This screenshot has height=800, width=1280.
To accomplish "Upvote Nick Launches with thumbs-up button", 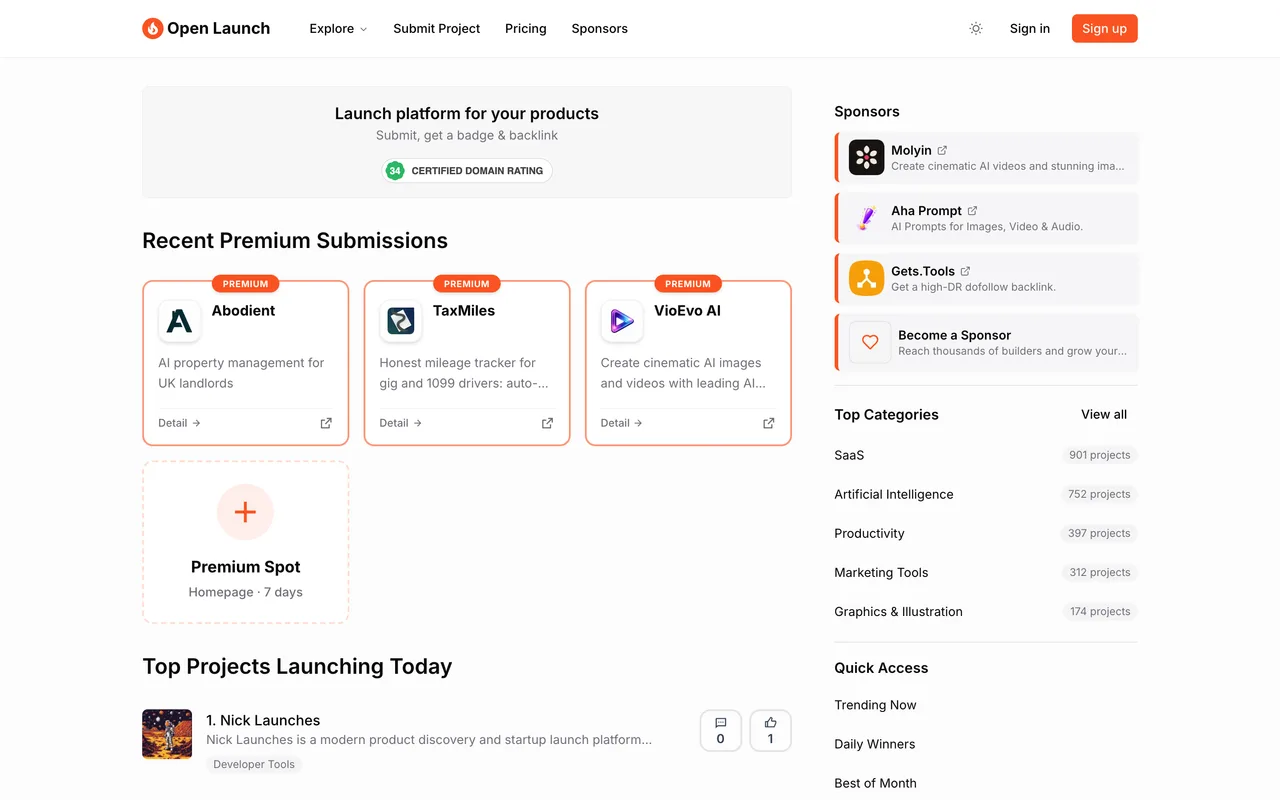I will 770,731.
